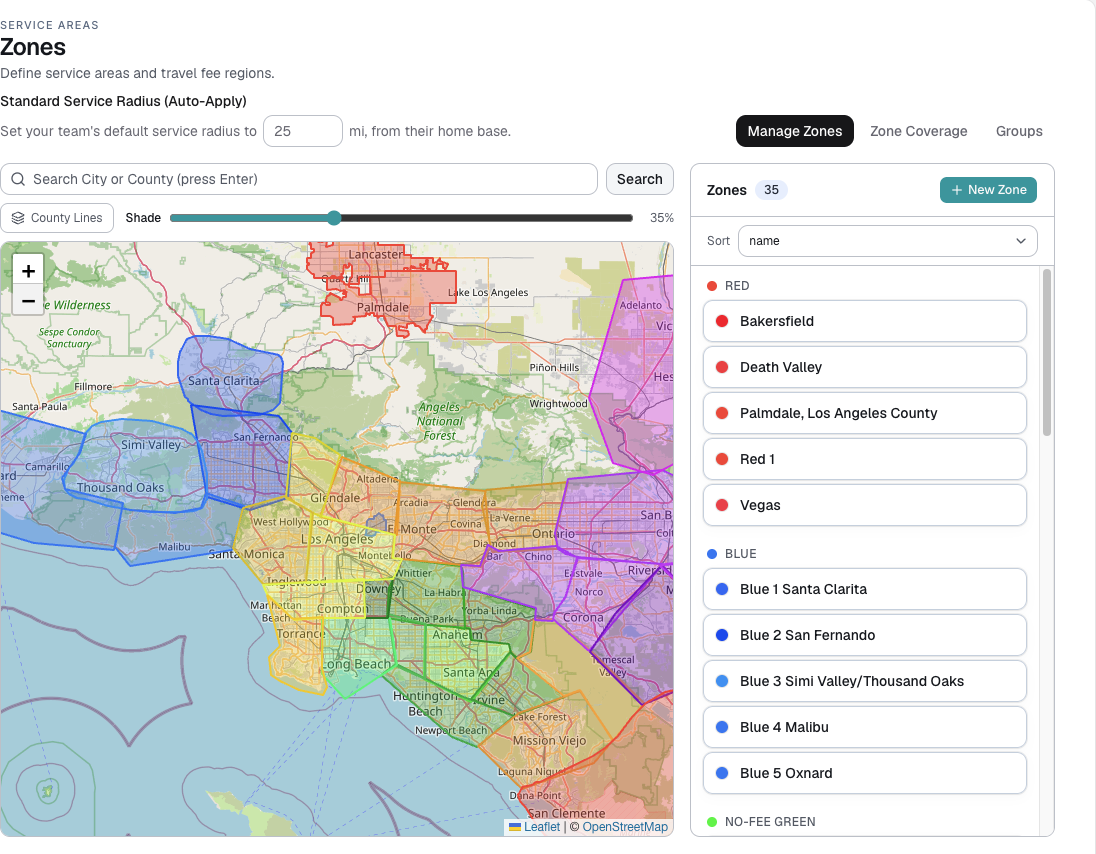Zoom out on the map
The width and height of the screenshot is (1096, 854).
pyautogui.click(x=29, y=301)
